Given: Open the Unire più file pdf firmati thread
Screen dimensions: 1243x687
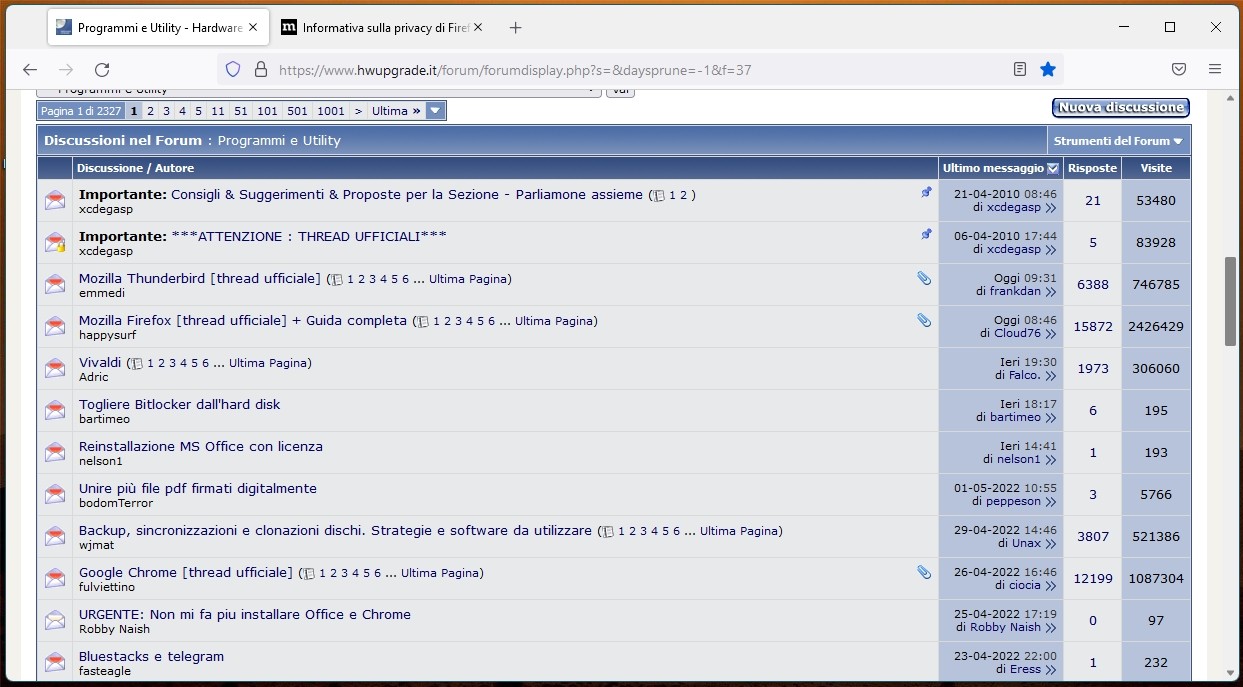Looking at the screenshot, I should pos(198,488).
